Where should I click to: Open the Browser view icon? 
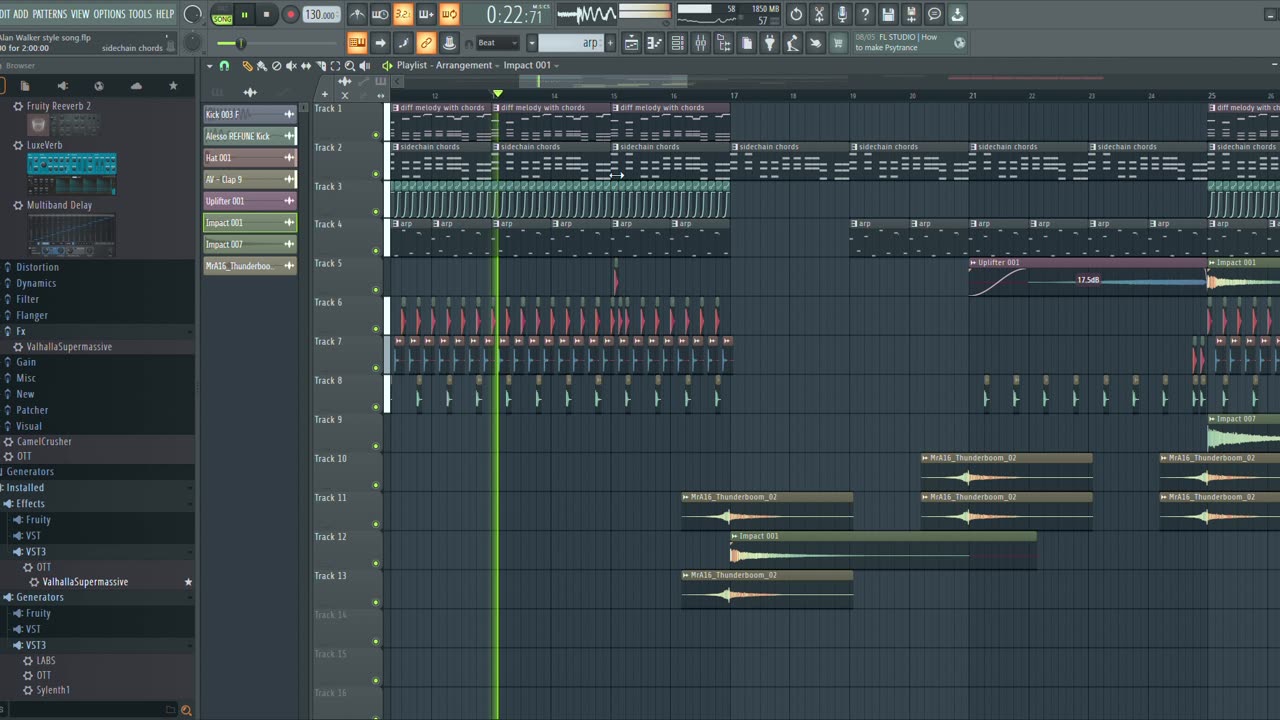click(724, 43)
